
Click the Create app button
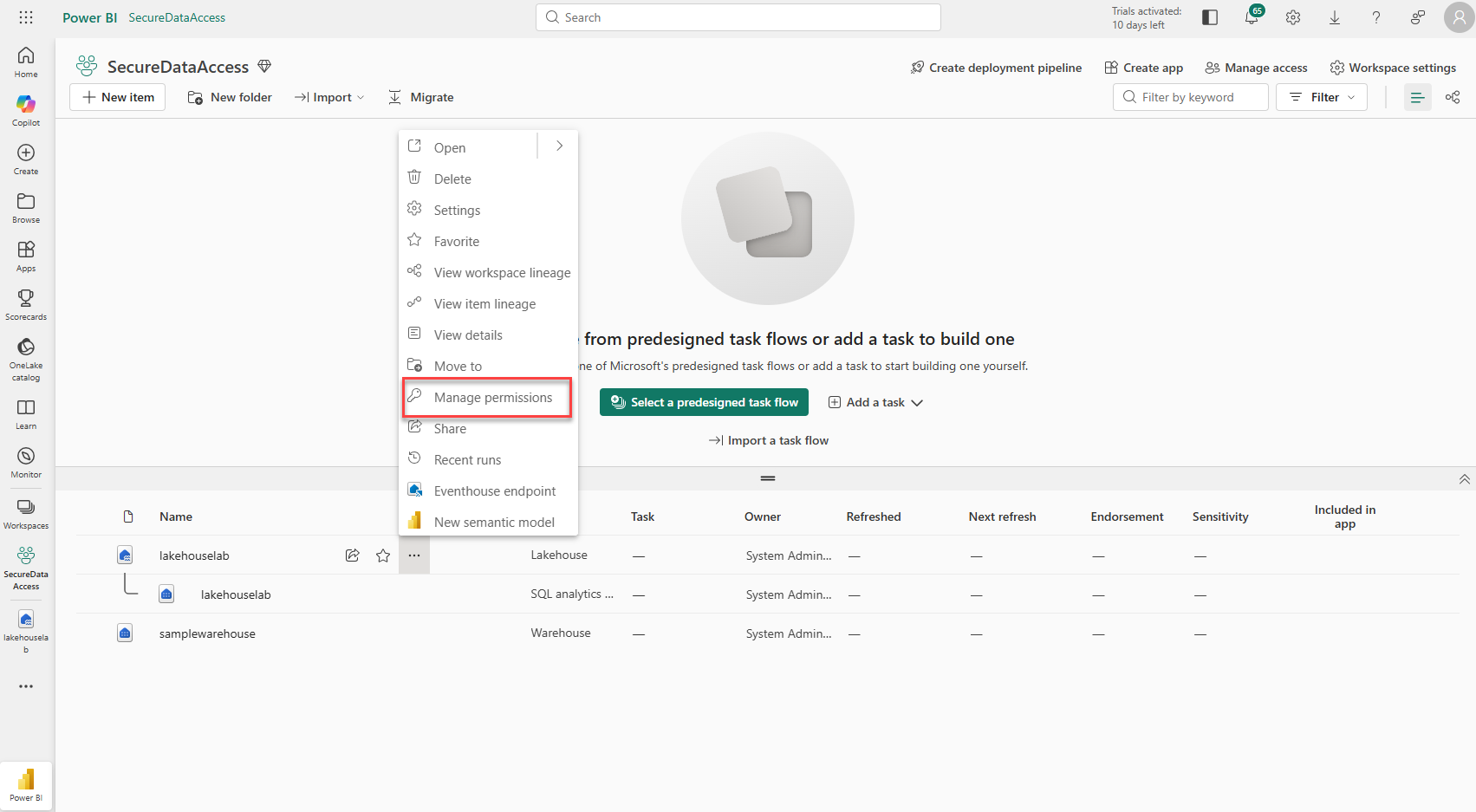[1144, 68]
